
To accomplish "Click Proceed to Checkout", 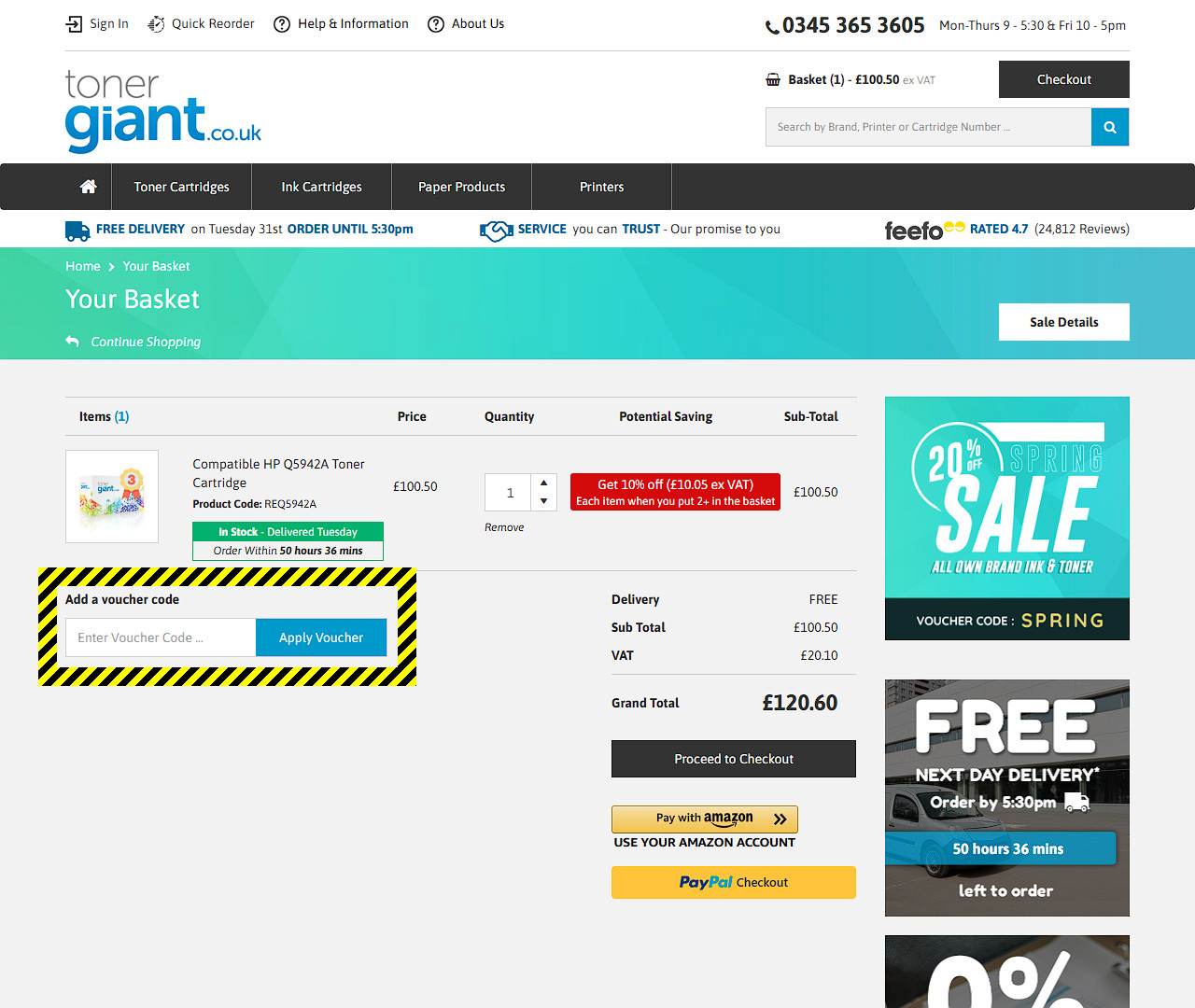I will [733, 759].
